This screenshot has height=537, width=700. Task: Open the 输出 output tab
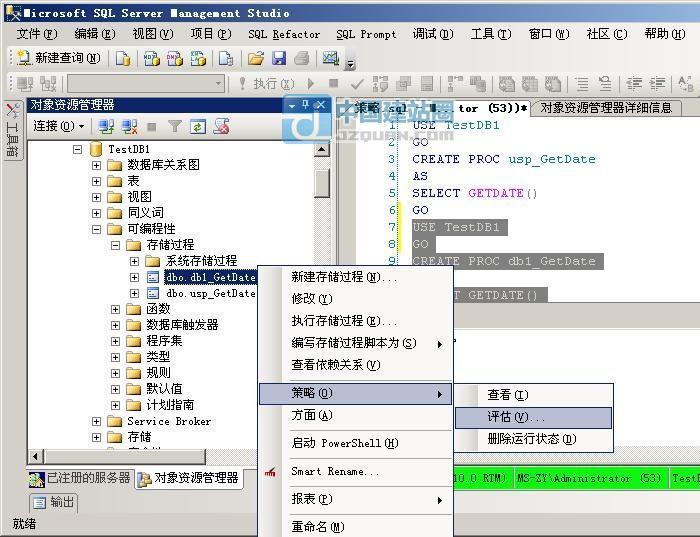(54, 503)
